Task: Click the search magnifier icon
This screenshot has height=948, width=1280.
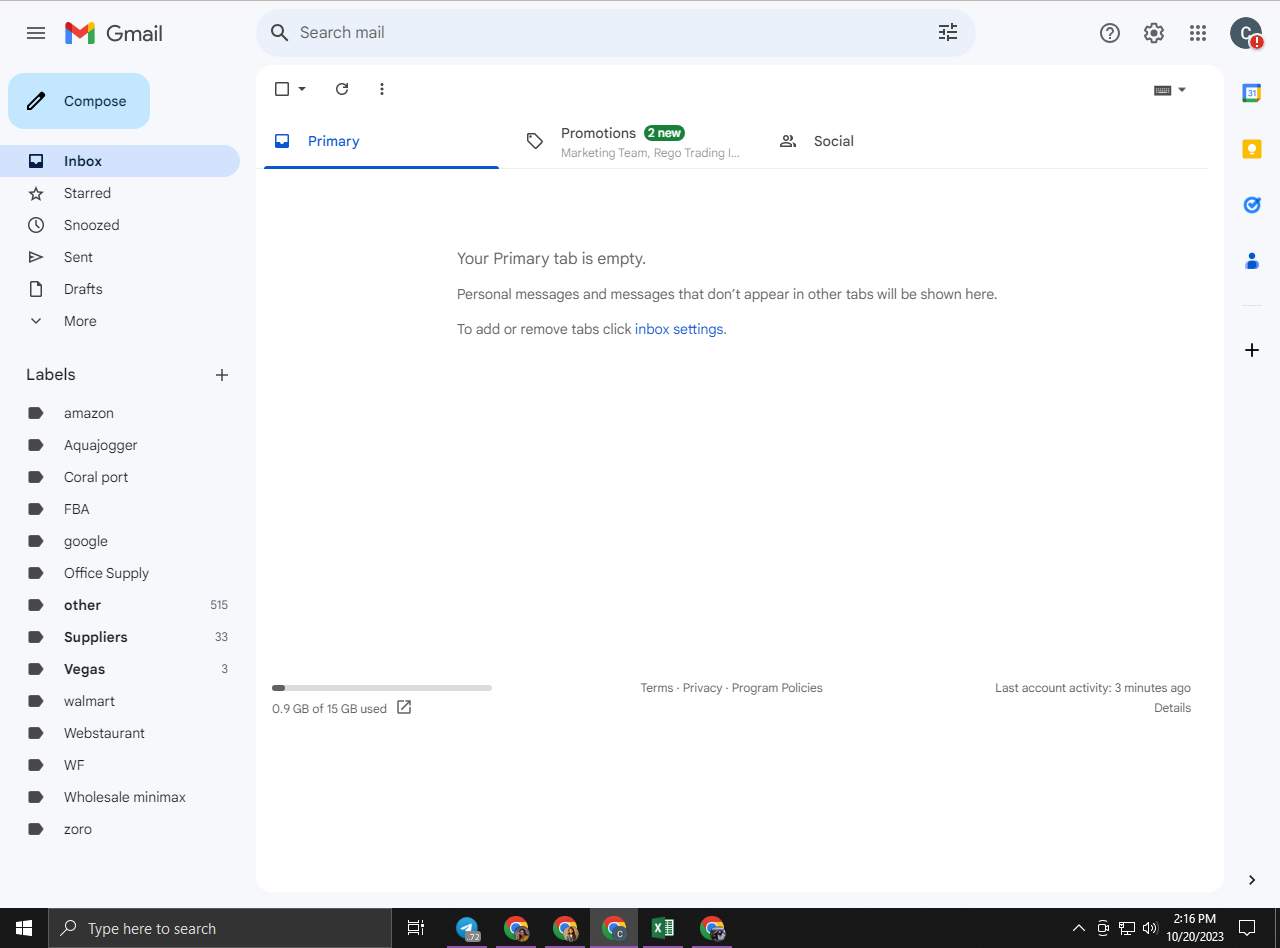Action: [280, 33]
